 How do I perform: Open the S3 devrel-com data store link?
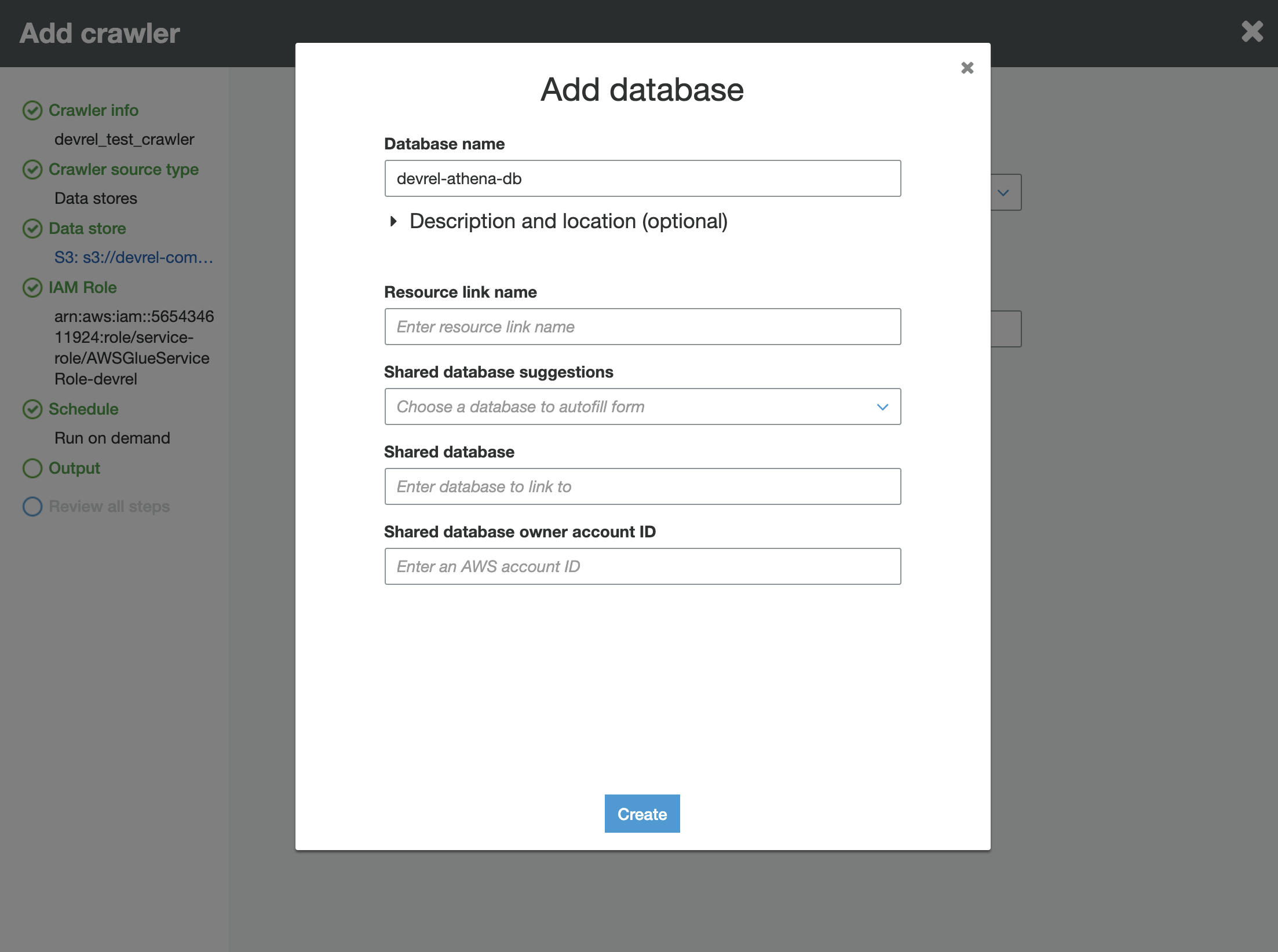pos(134,257)
